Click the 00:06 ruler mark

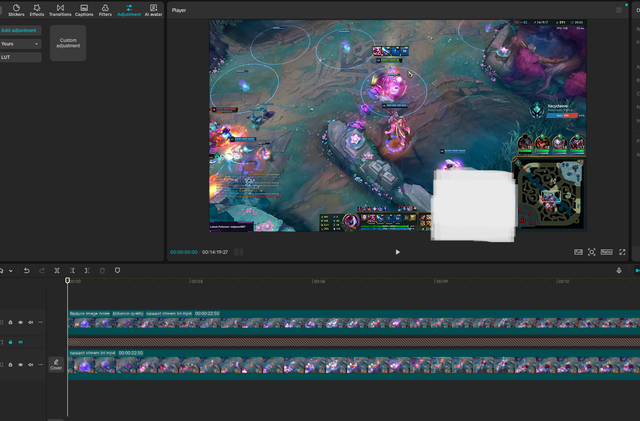319,281
